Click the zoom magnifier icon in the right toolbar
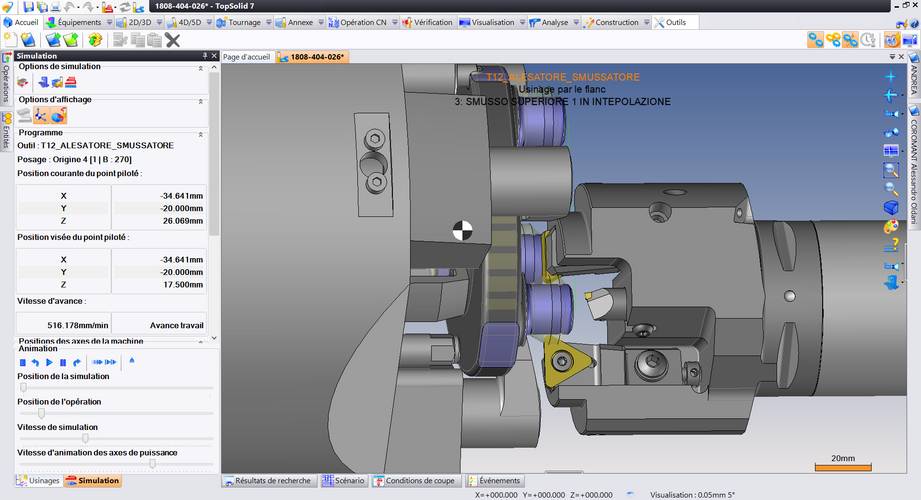 click(x=891, y=188)
